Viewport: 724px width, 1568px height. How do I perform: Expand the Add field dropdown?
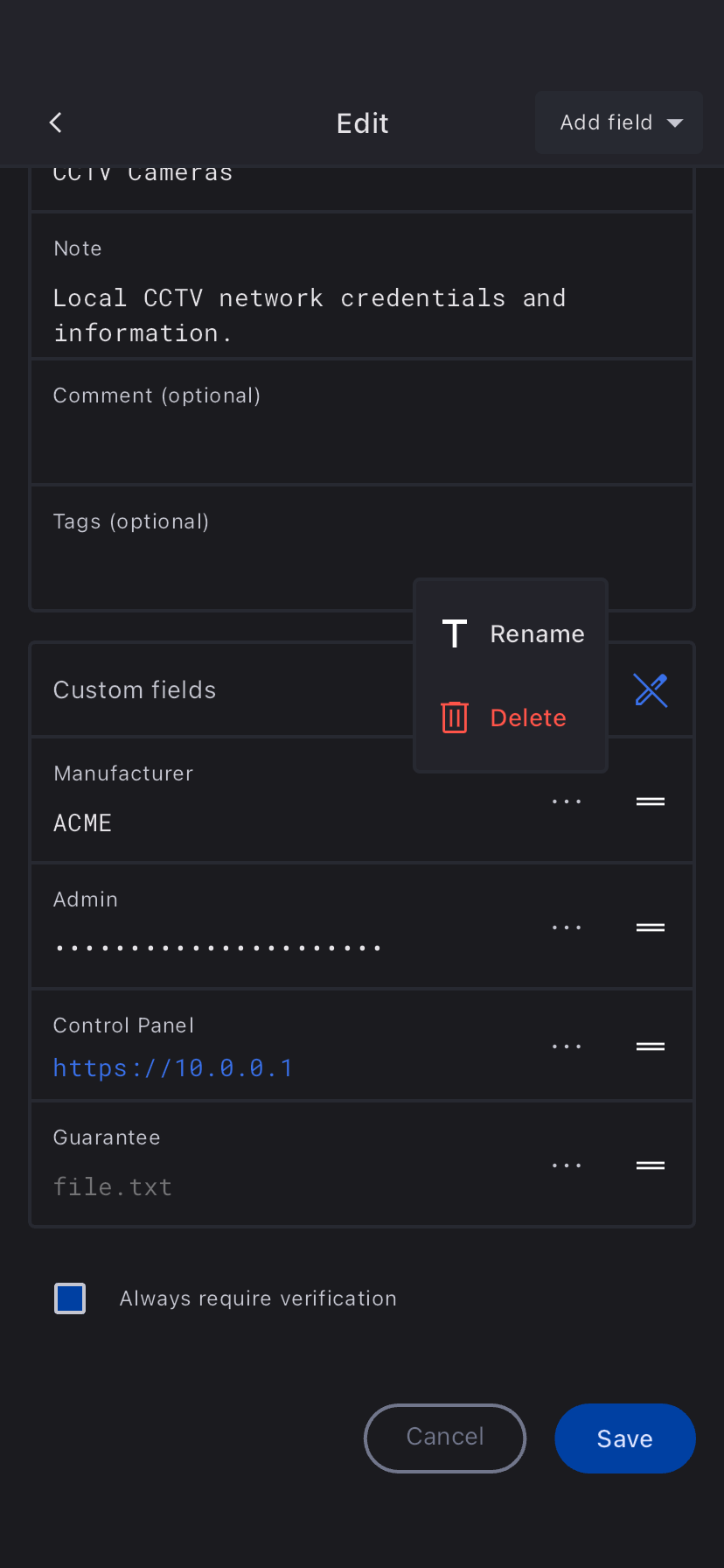pos(619,122)
